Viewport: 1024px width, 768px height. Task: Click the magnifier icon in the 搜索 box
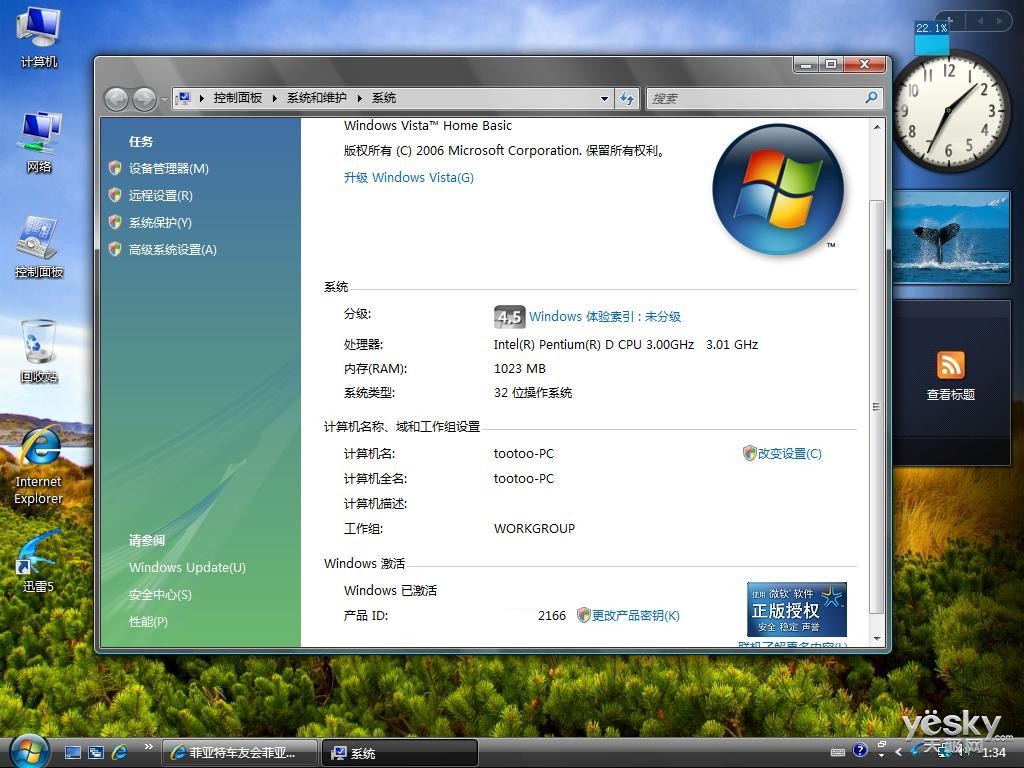tap(869, 98)
